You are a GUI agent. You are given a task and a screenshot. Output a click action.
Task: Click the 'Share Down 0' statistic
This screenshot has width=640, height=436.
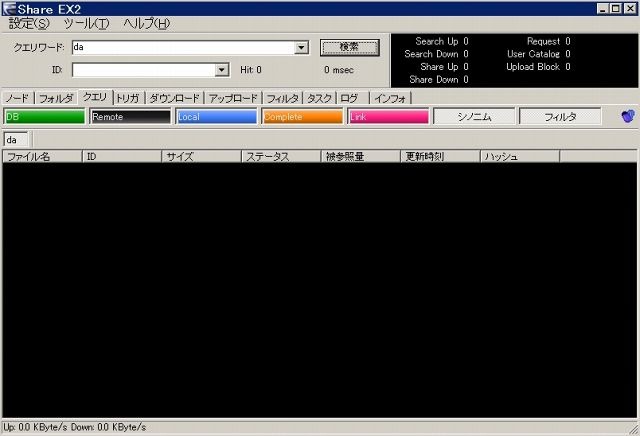click(439, 80)
